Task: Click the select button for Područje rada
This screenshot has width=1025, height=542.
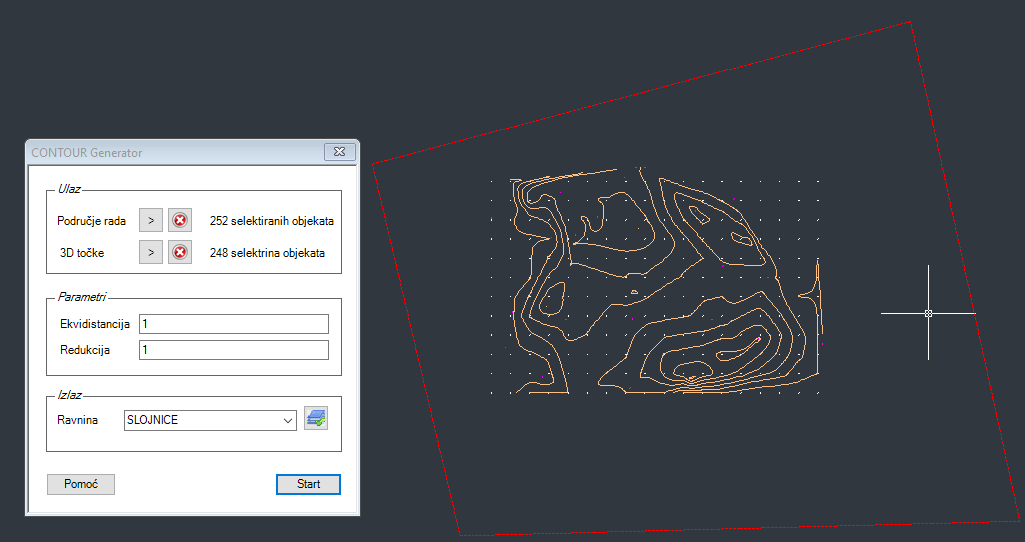Action: click(x=151, y=220)
